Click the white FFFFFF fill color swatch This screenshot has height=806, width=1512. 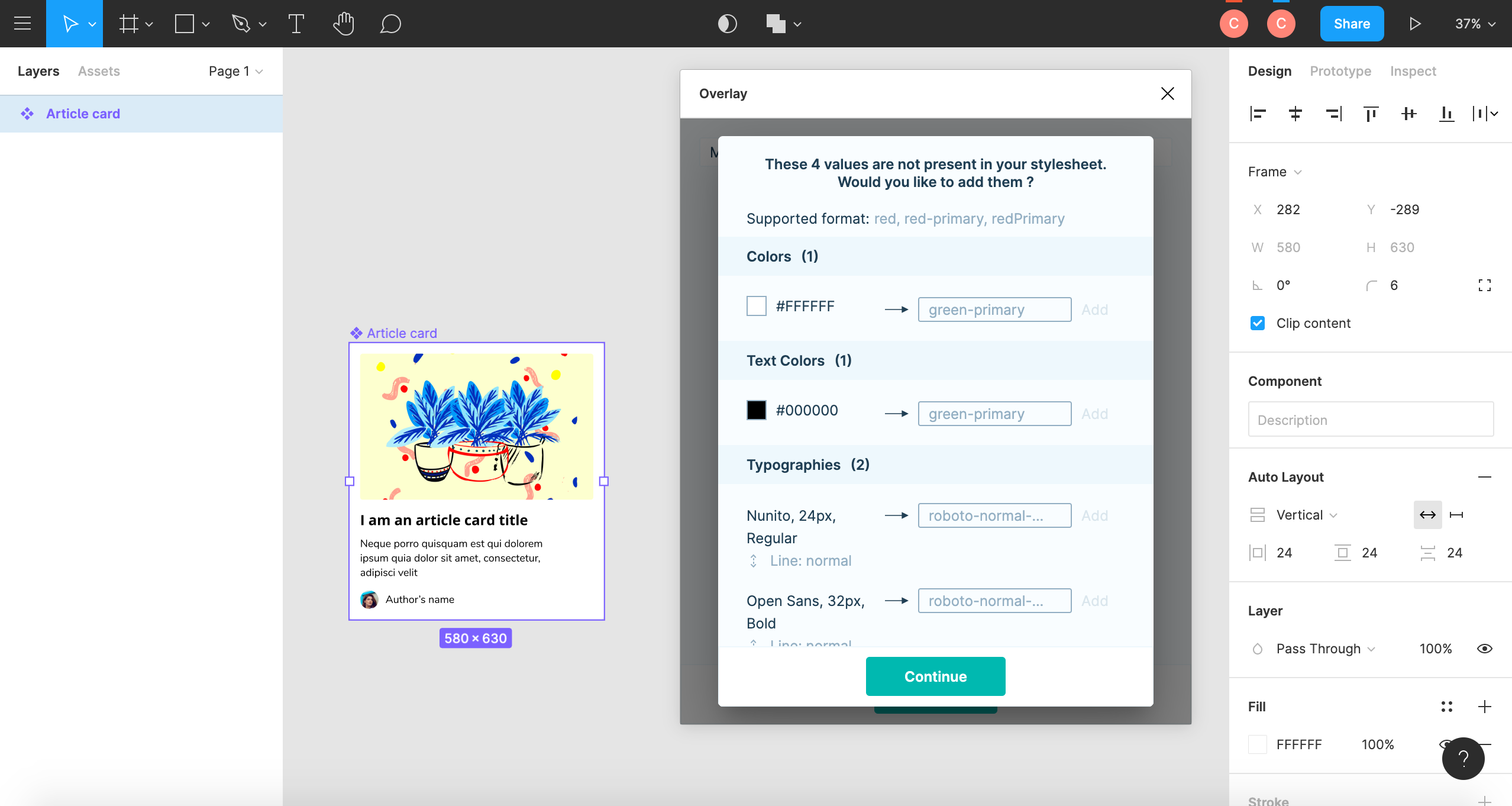point(1258,744)
